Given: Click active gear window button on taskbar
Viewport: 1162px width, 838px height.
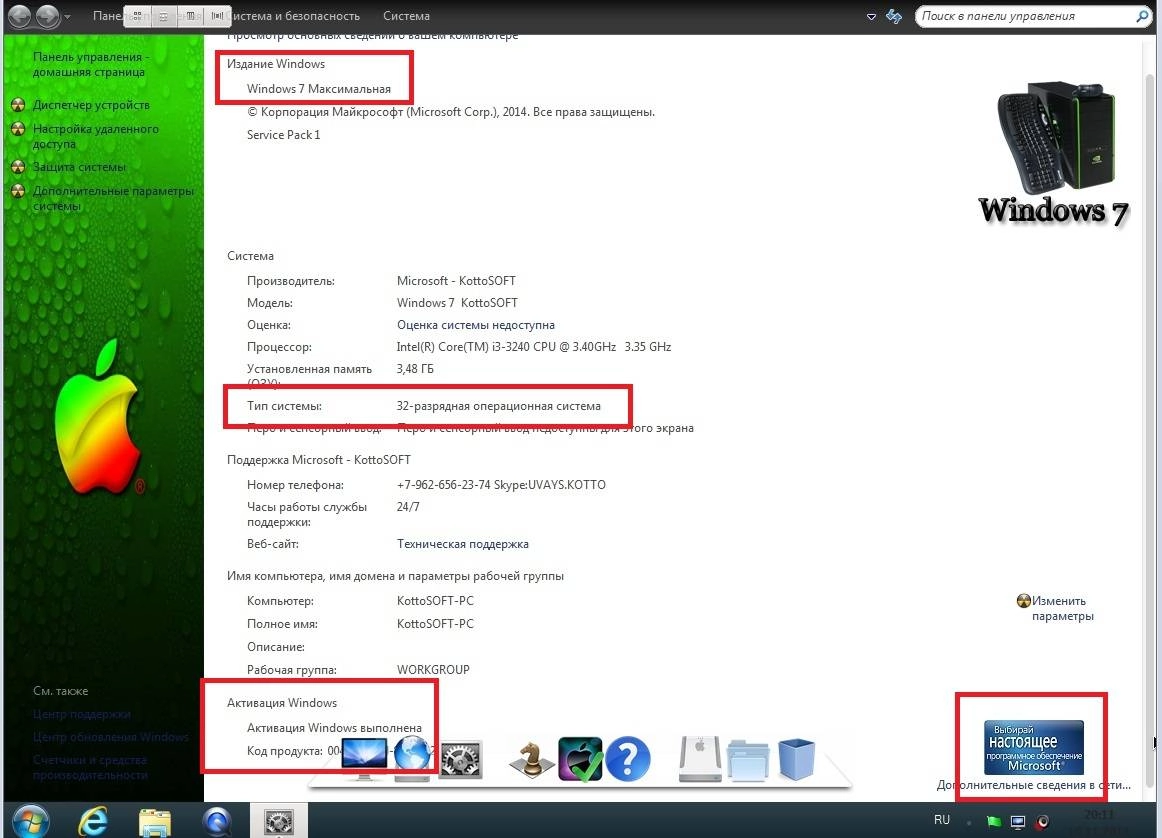Looking at the screenshot, I should (x=279, y=821).
